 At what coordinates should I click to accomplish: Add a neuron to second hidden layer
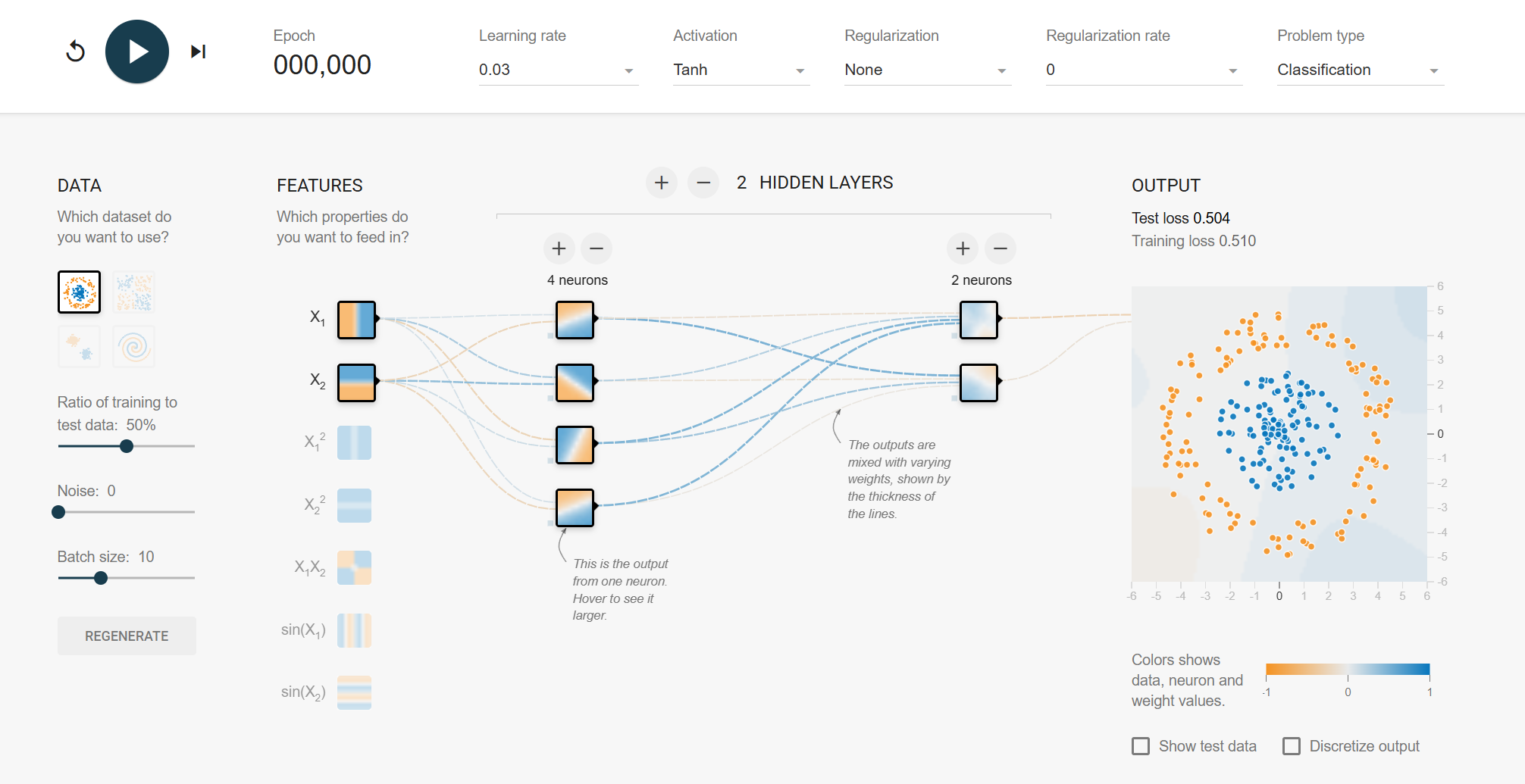(963, 248)
